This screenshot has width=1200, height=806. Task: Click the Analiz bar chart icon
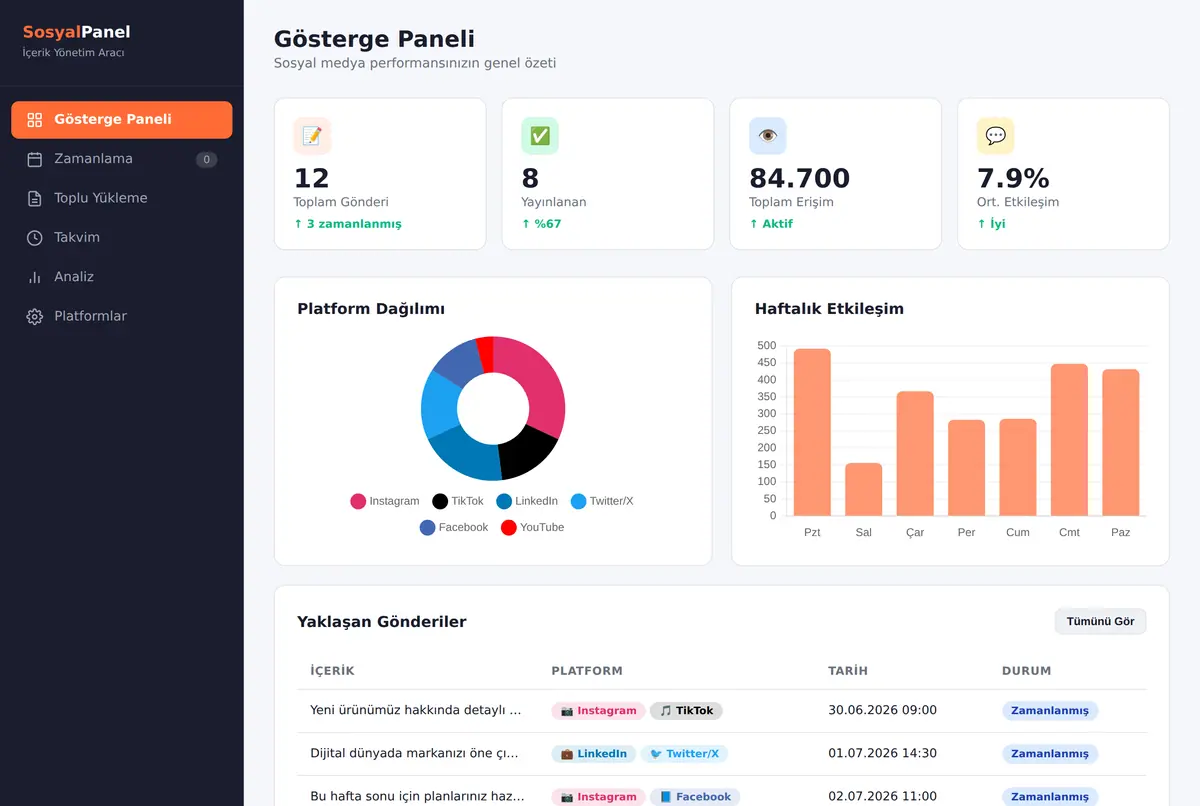click(x=35, y=277)
